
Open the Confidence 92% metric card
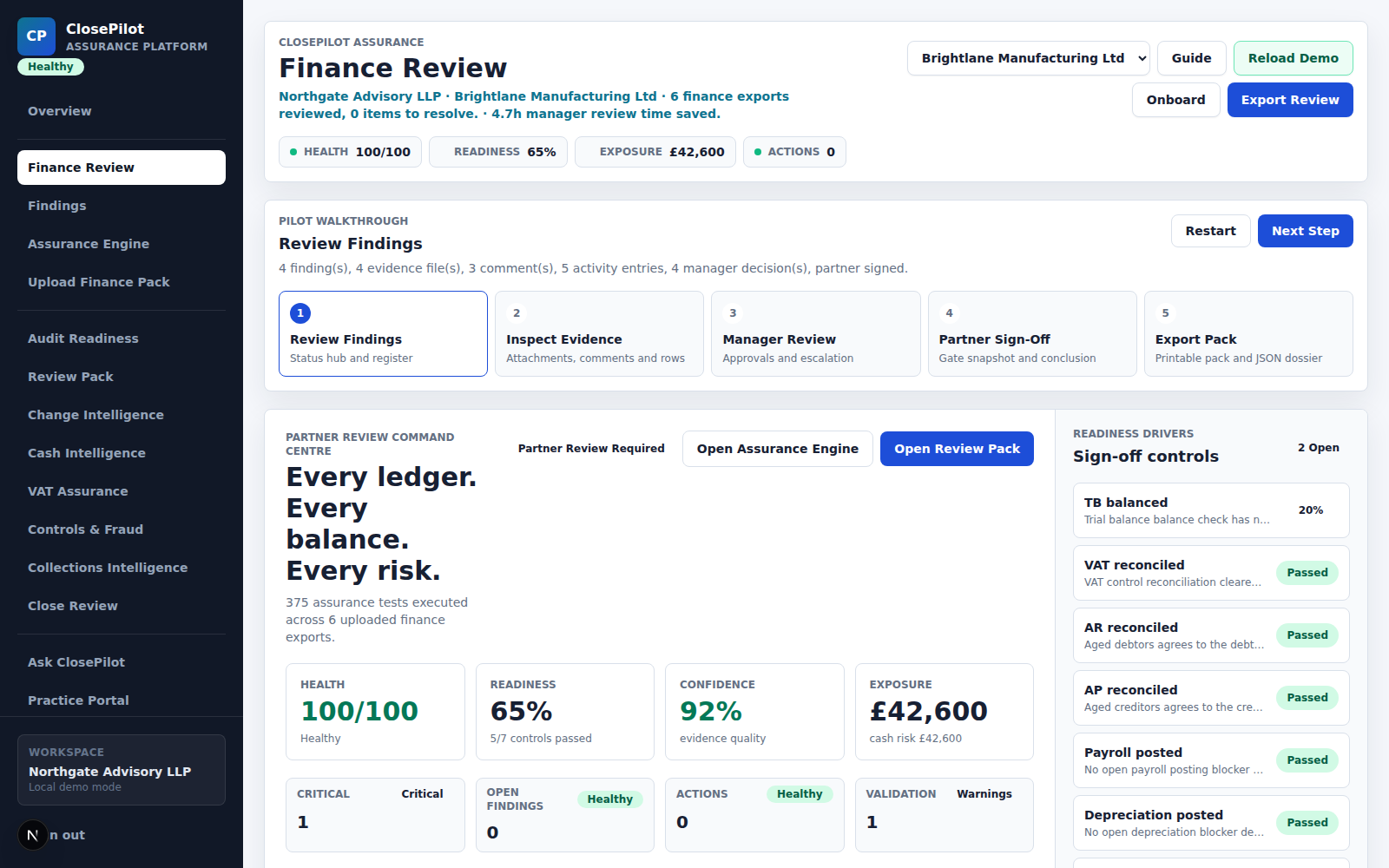[x=754, y=712]
